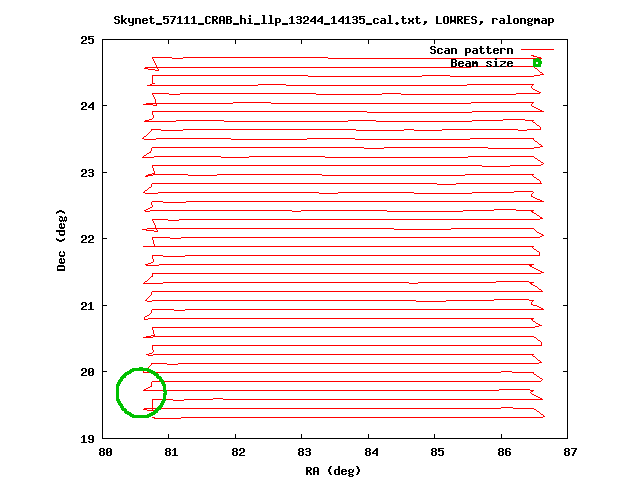640x480 pixels.
Task: Click the RA axis tick label 82
Action: [x=238, y=452]
